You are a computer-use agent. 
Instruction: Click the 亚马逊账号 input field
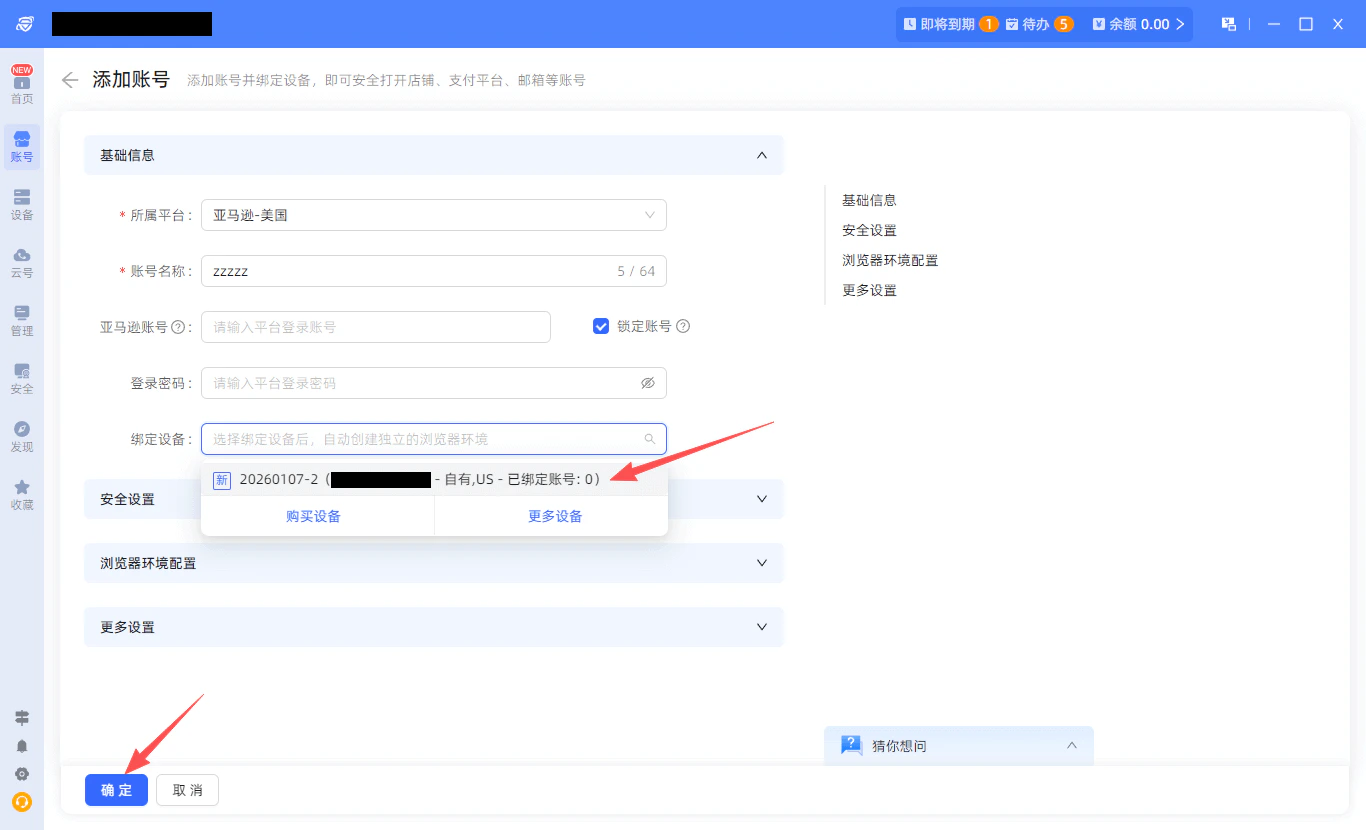376,327
